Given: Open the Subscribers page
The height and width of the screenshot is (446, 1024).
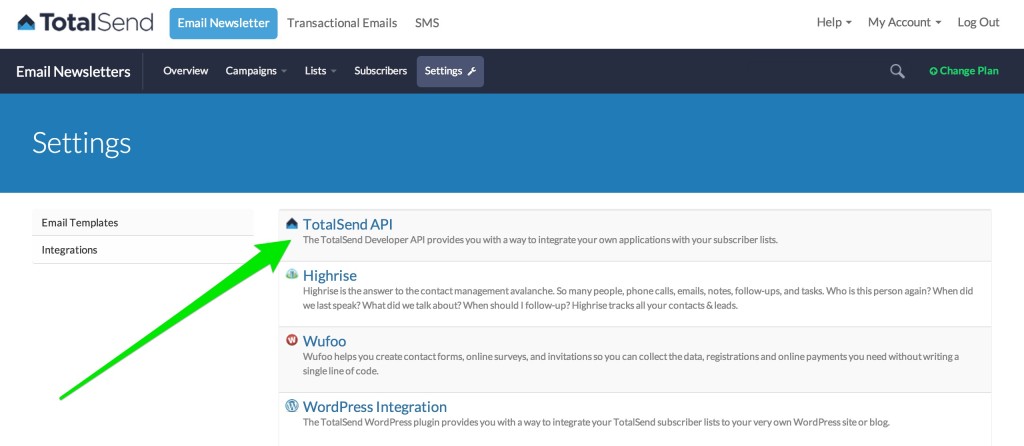Looking at the screenshot, I should (381, 71).
